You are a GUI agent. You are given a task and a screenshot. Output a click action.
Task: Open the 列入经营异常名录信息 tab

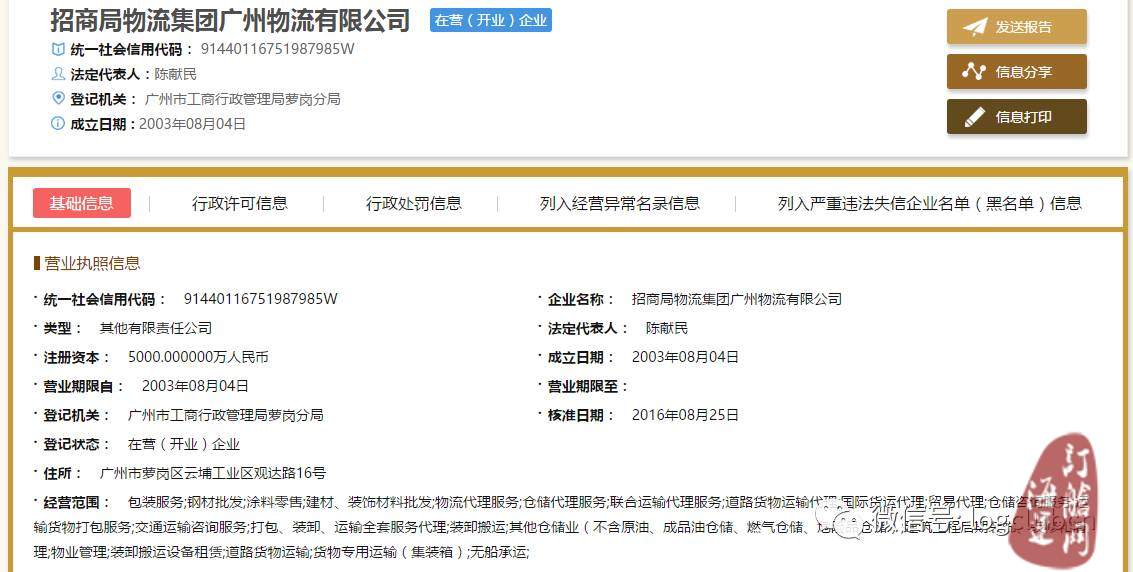(619, 204)
